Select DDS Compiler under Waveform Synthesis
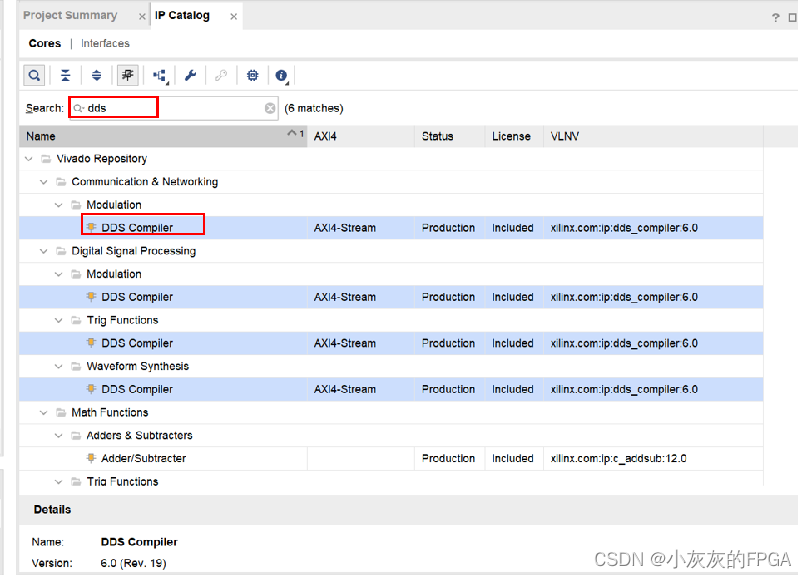This screenshot has height=578, width=807. click(x=391, y=389)
